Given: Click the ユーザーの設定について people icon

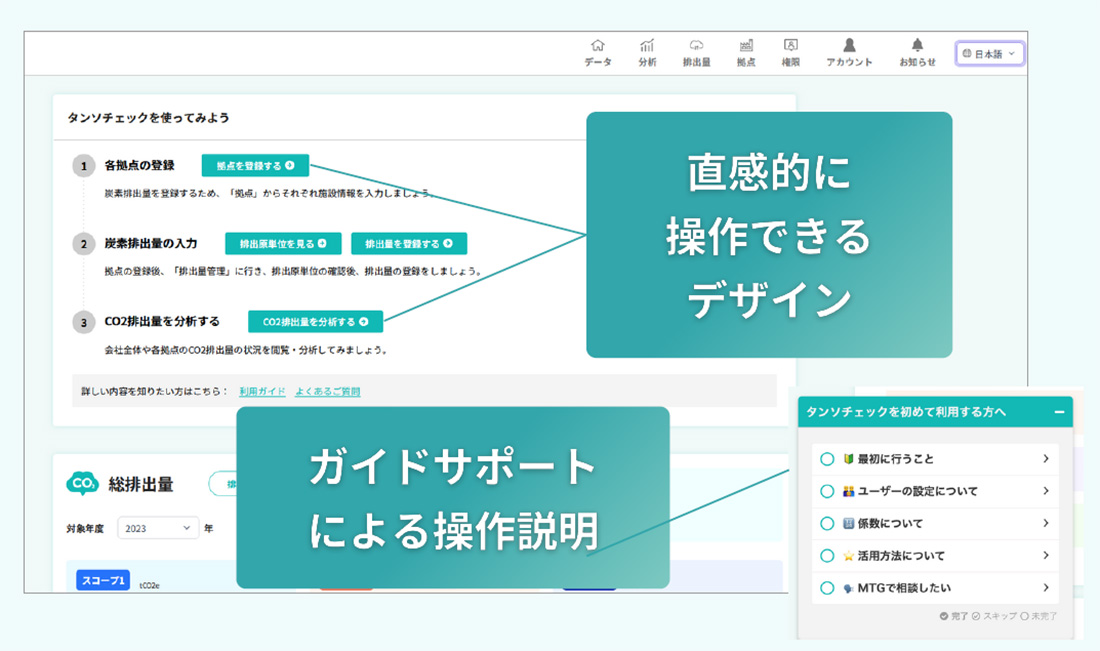Looking at the screenshot, I should (x=848, y=491).
